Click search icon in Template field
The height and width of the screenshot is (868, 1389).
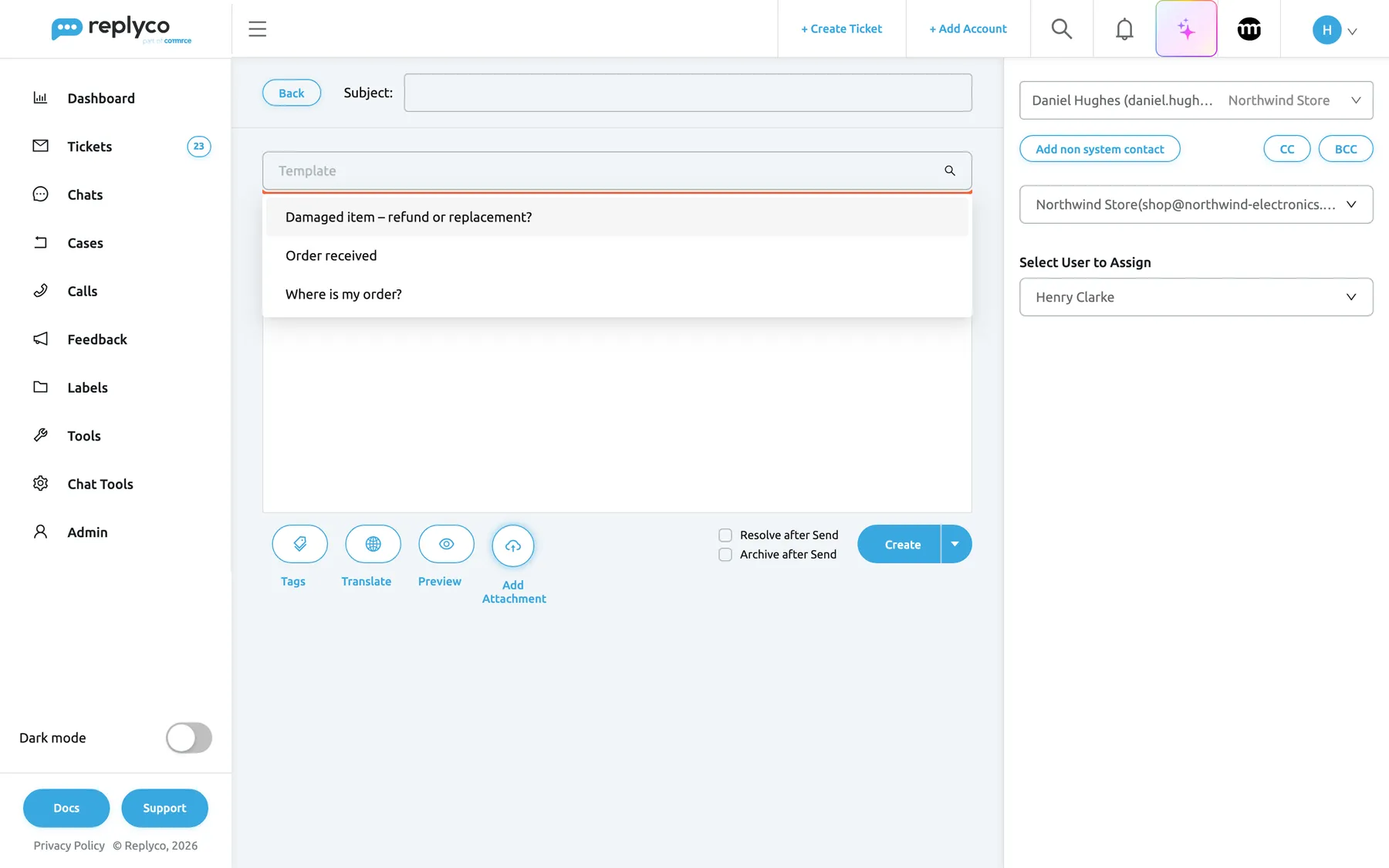(x=950, y=171)
